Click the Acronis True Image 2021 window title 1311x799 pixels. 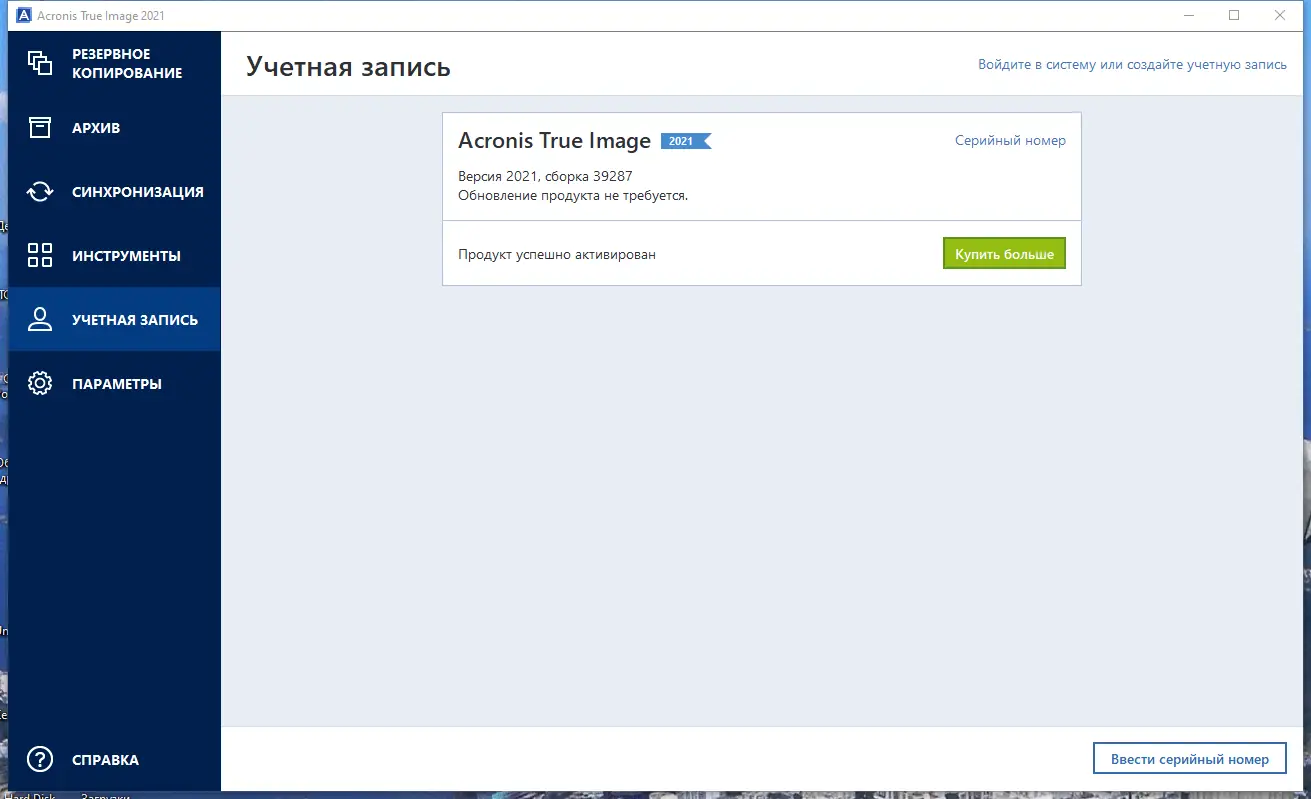pyautogui.click(x=102, y=15)
